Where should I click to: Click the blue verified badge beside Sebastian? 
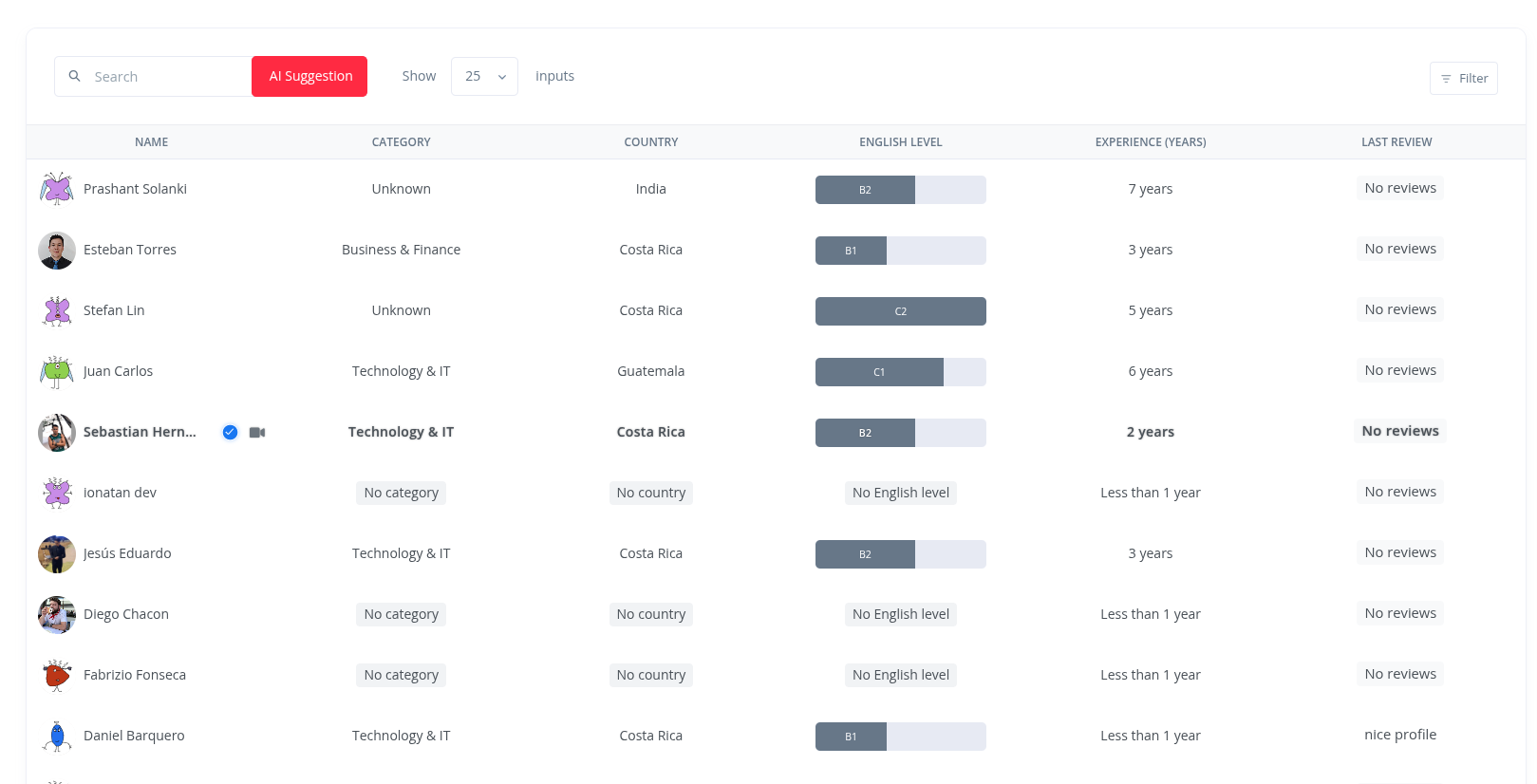click(x=230, y=433)
